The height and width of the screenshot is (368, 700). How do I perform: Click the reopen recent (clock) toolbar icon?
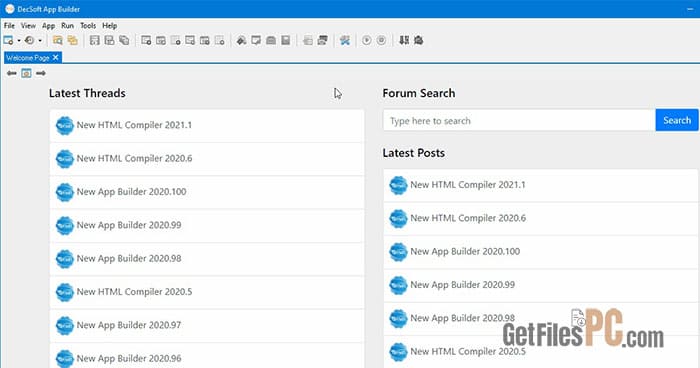[29, 40]
